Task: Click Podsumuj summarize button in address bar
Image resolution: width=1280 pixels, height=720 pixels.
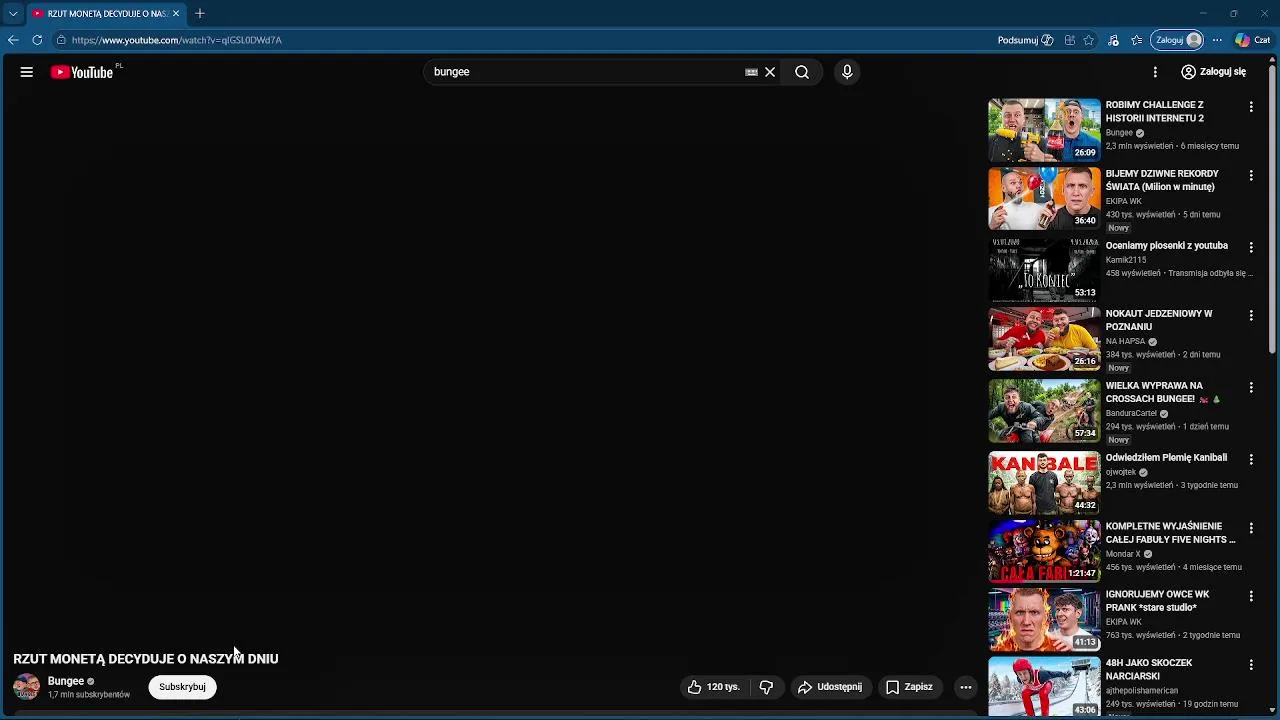Action: [x=1025, y=40]
